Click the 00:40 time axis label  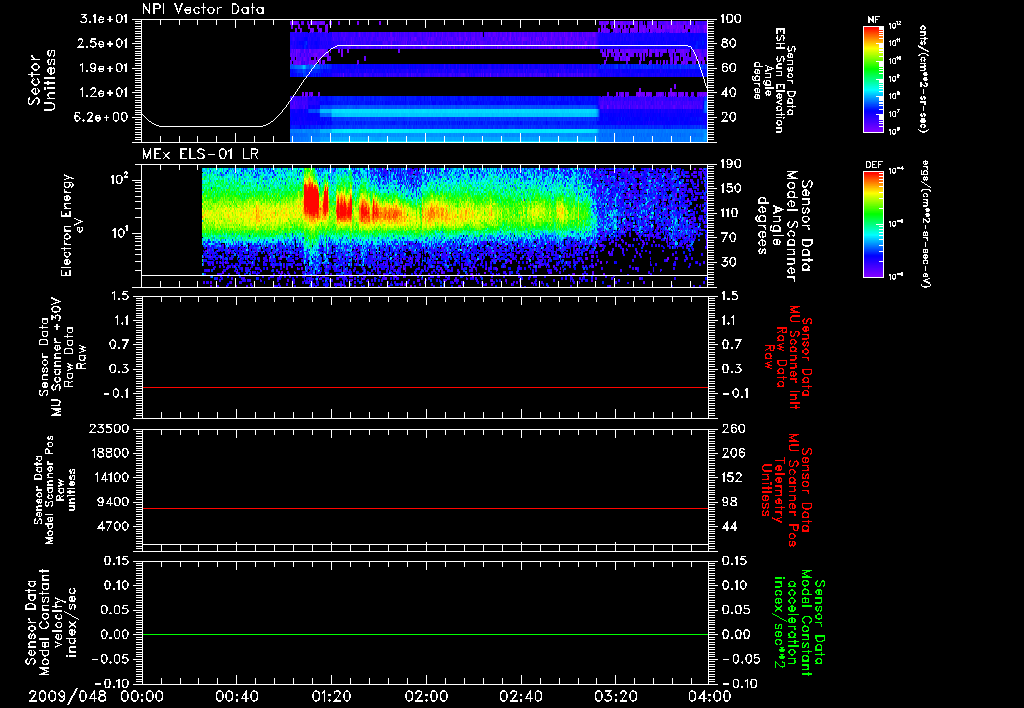[x=236, y=696]
